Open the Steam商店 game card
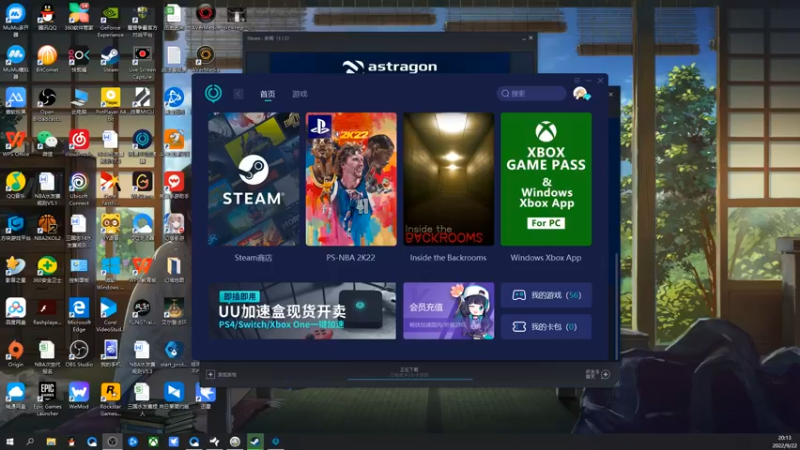The height and width of the screenshot is (450, 800). point(254,179)
